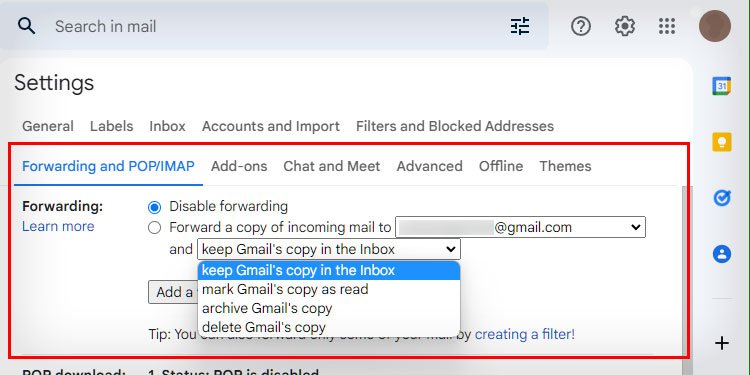The image size is (750, 375).
Task: Open Accounts and Import tab
Action: click(x=271, y=126)
